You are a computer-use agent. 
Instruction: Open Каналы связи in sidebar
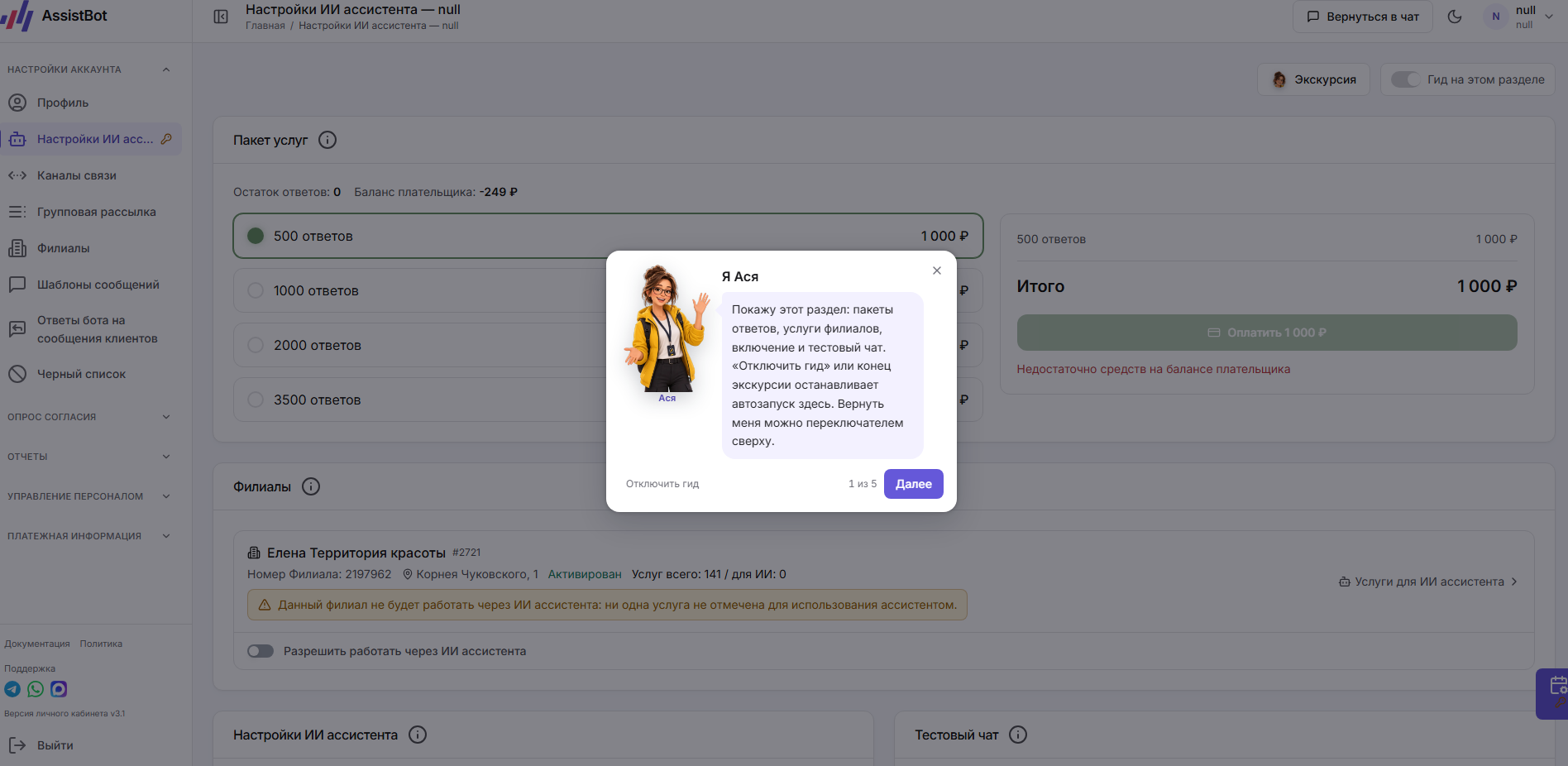click(x=91, y=175)
